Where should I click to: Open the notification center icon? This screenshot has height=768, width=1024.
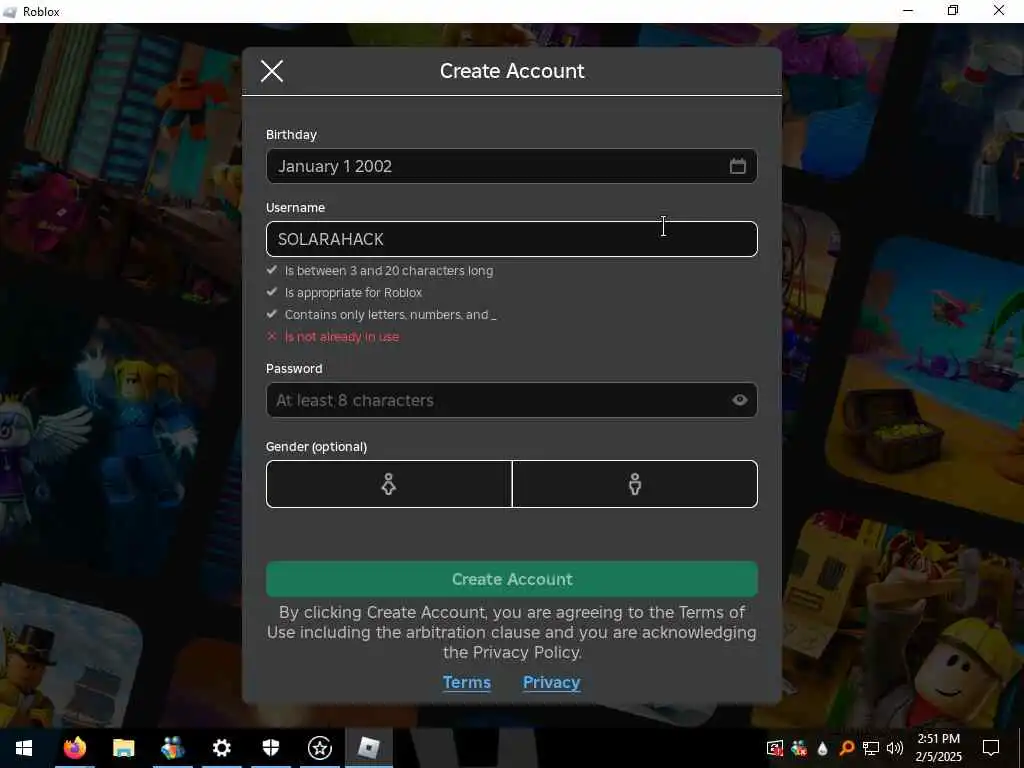pyautogui.click(x=991, y=748)
